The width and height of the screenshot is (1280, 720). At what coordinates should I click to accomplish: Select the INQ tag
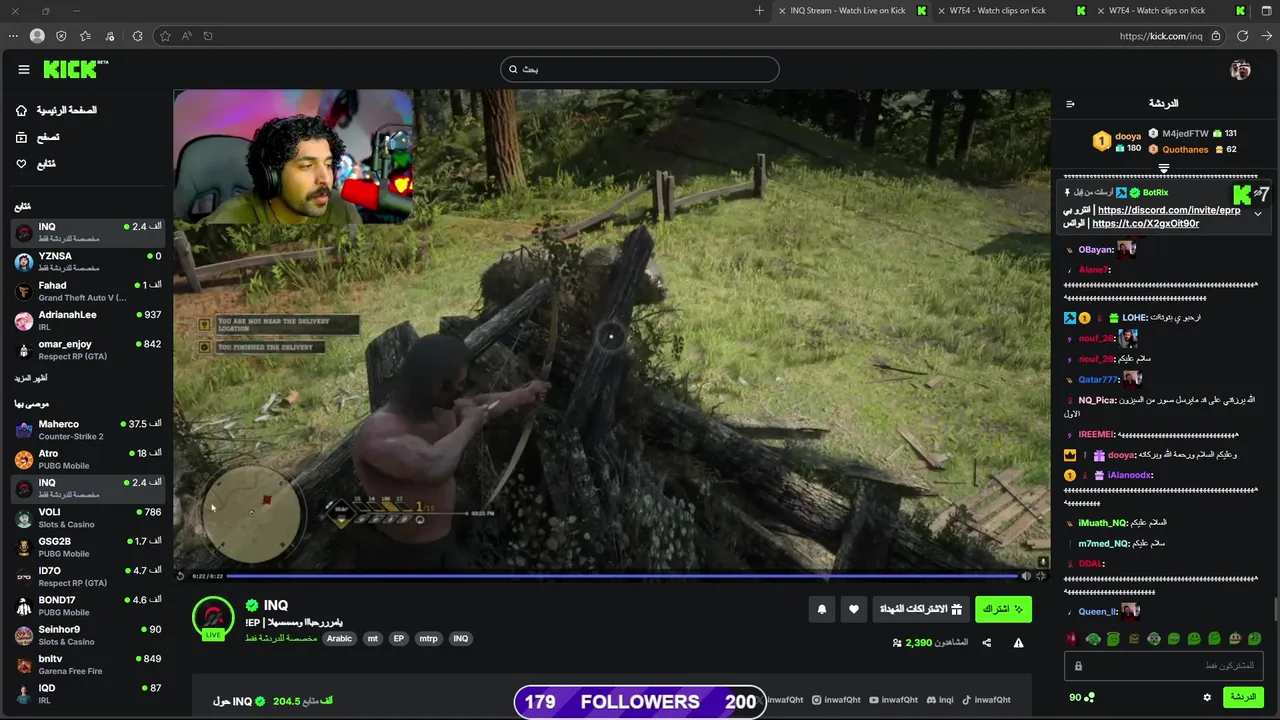(x=460, y=638)
